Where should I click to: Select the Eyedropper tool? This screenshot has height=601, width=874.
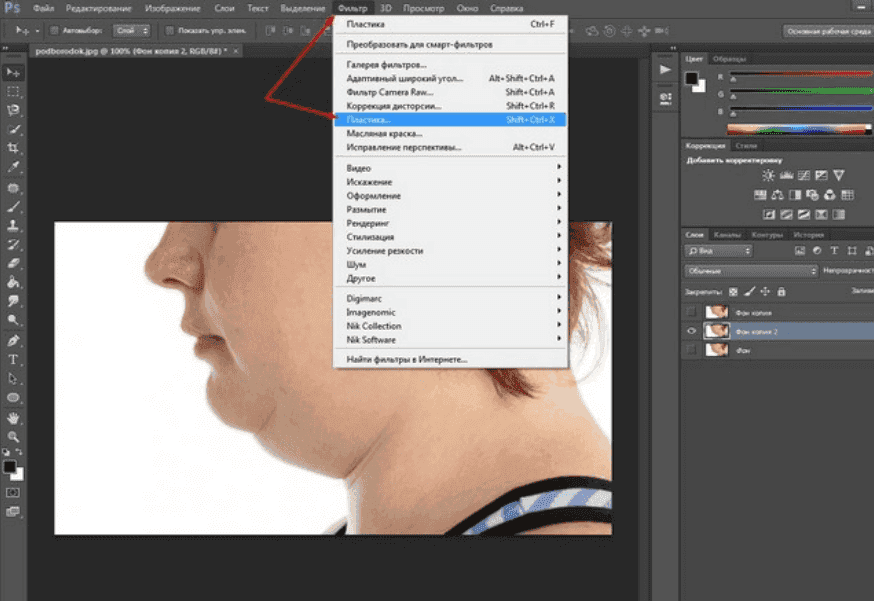pyautogui.click(x=14, y=167)
